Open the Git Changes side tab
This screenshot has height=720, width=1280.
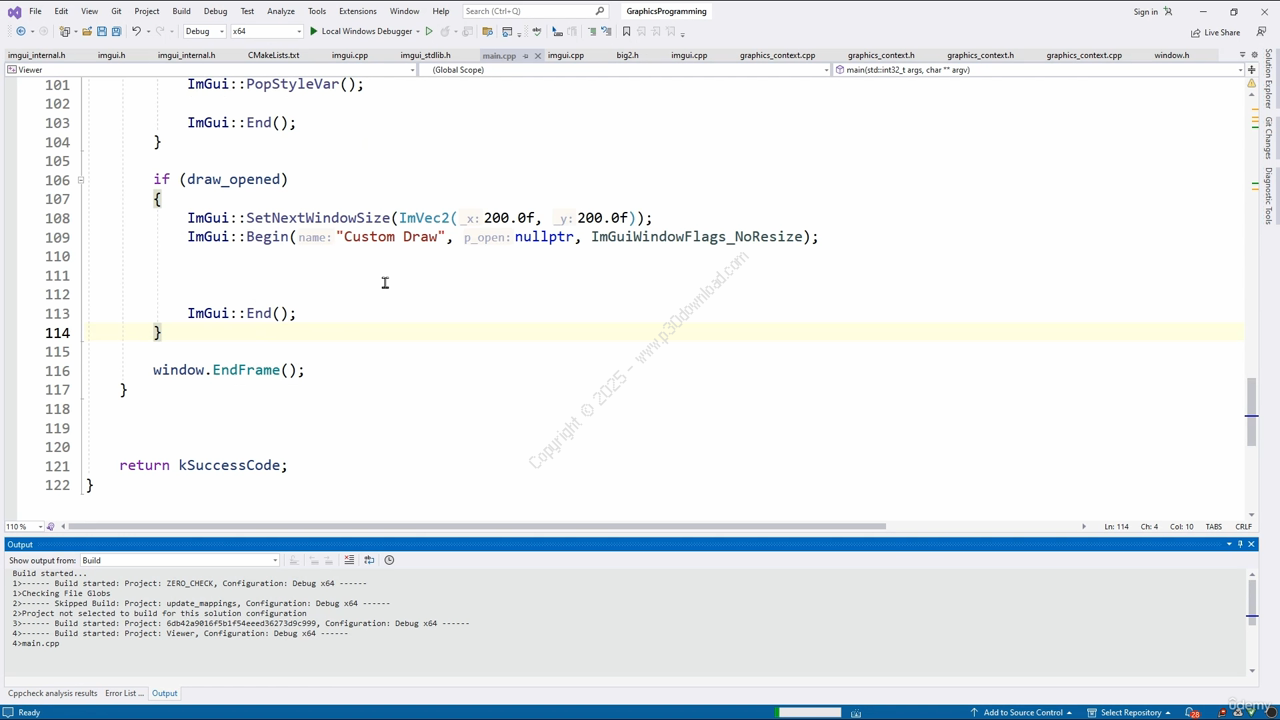(x=1269, y=138)
